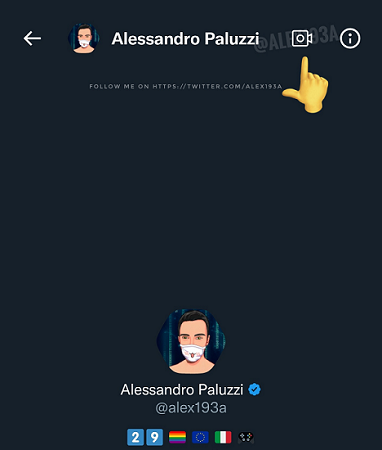
Task: Tap the European Union flag emoji
Action: click(x=200, y=437)
